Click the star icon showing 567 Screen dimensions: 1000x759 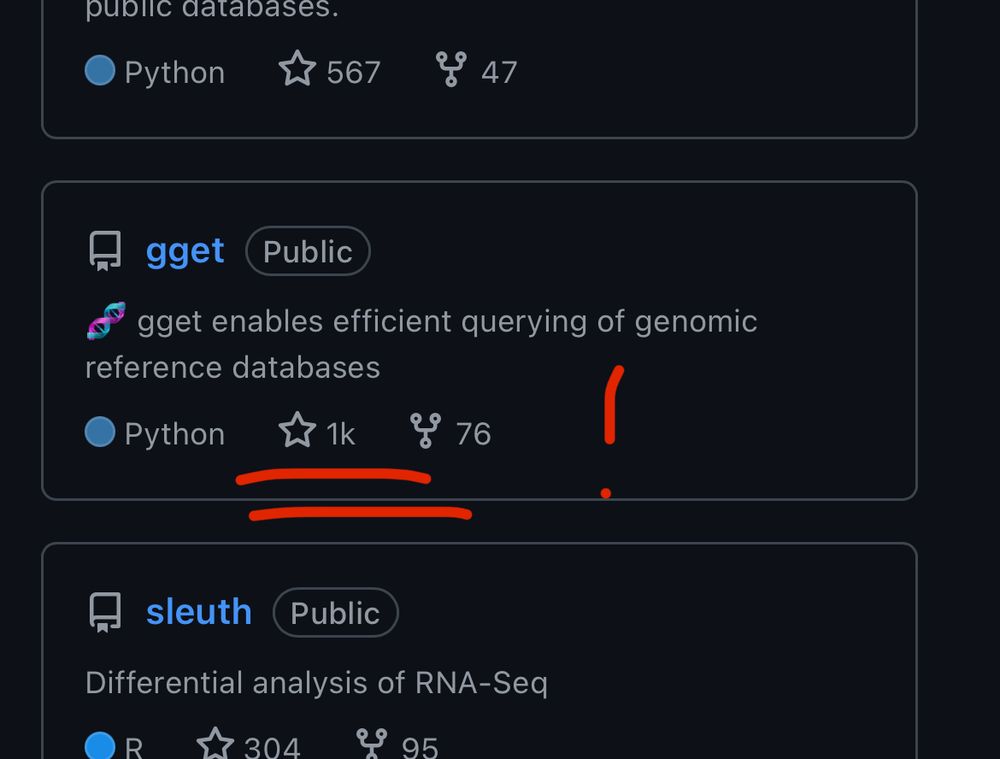[x=297, y=68]
